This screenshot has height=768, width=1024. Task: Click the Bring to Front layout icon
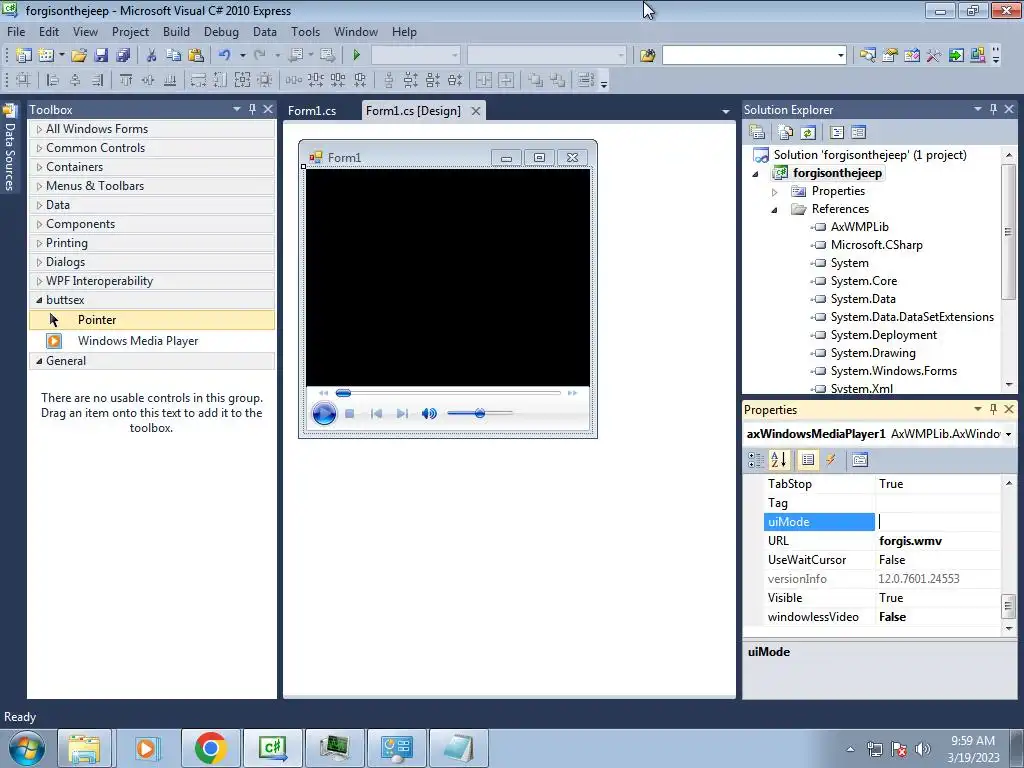535,80
